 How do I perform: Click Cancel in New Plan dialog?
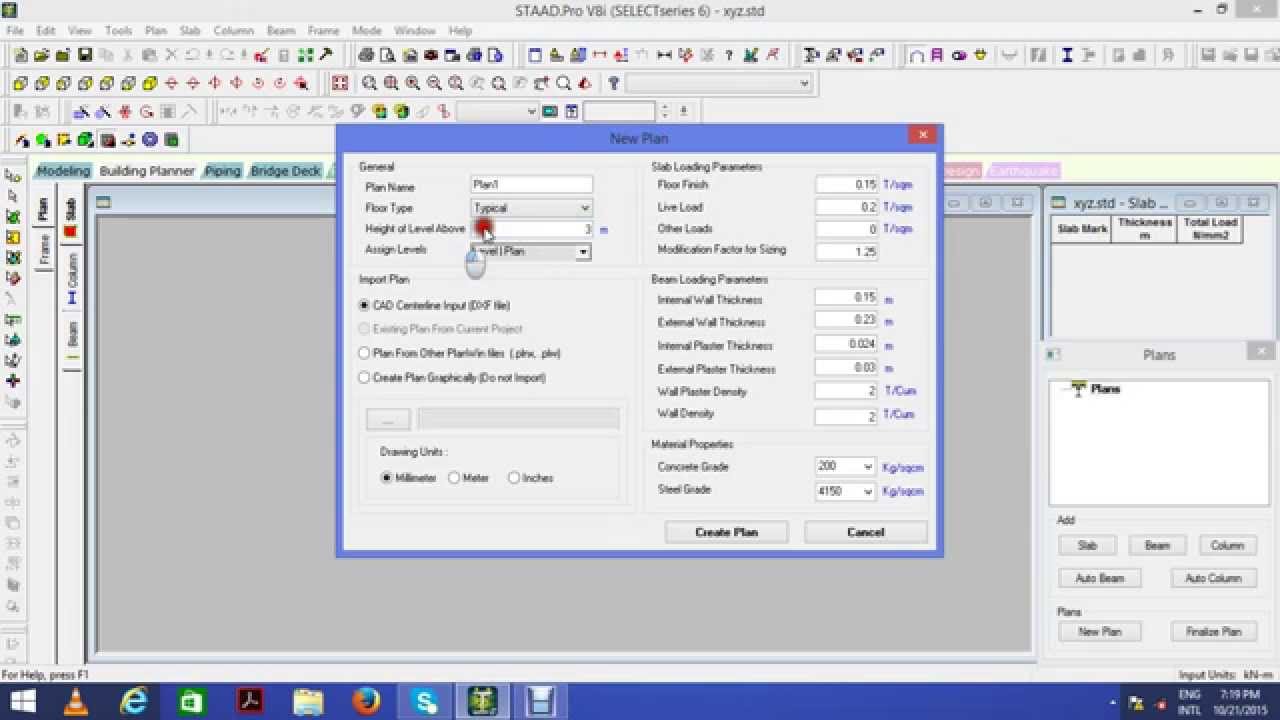coord(865,532)
